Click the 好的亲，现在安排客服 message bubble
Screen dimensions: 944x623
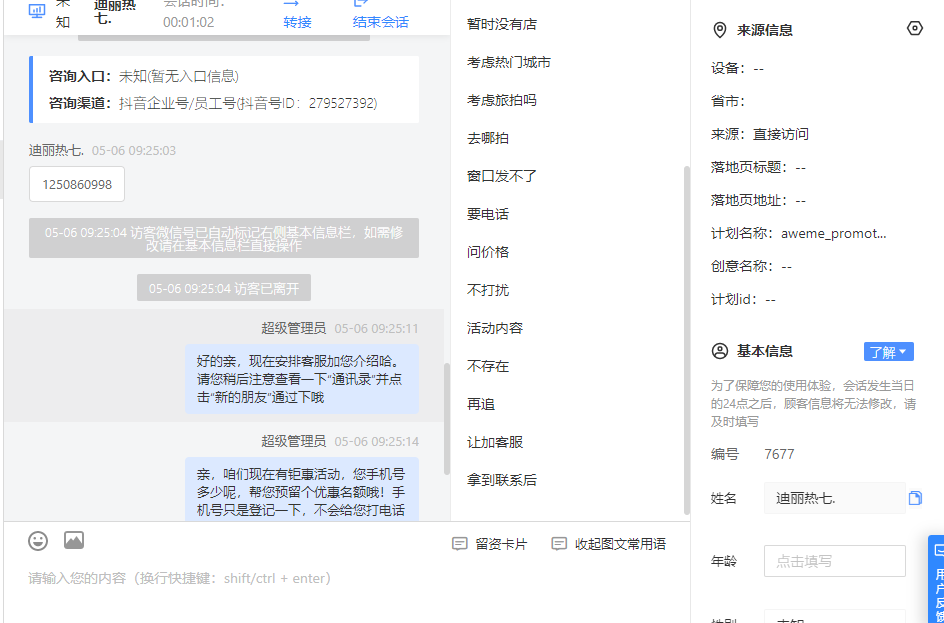pos(302,379)
